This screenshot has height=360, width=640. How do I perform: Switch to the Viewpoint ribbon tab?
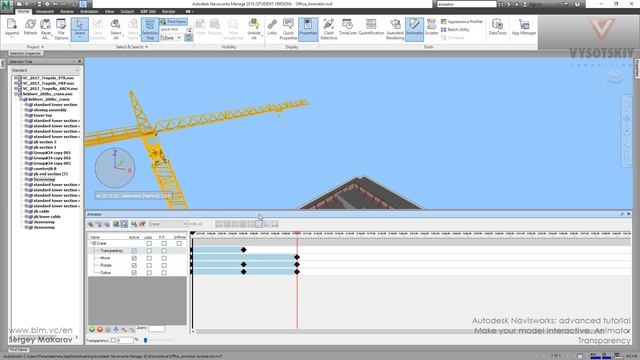point(44,11)
